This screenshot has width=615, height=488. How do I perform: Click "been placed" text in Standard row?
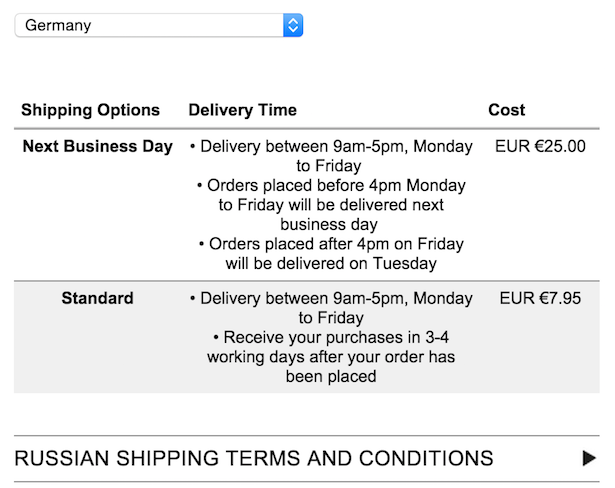(331, 376)
